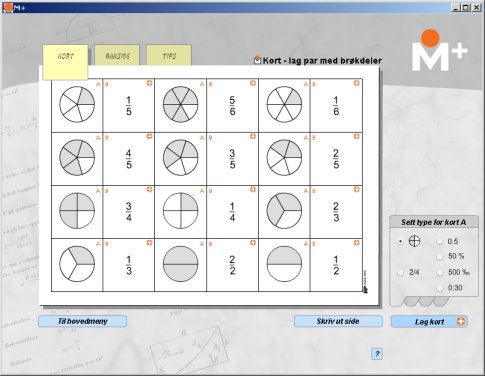Select the 0:30 time type radio button
This screenshot has width=485, height=376.
click(x=440, y=288)
